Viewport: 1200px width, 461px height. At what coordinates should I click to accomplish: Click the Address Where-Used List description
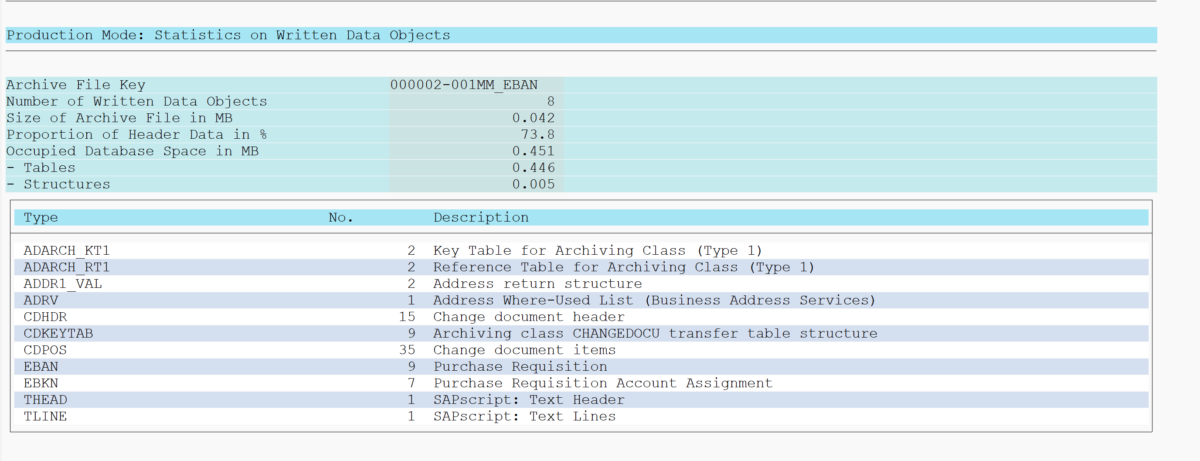[654, 300]
